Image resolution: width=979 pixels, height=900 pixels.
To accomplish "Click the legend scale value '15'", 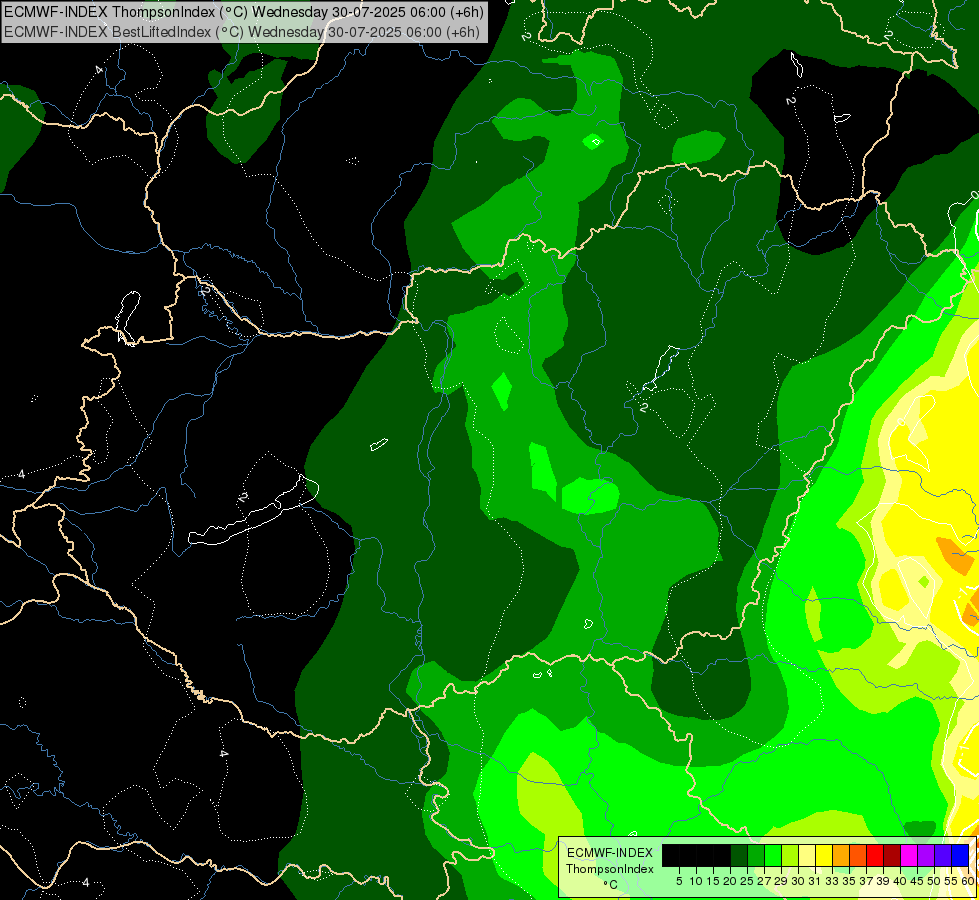I will (x=713, y=881).
